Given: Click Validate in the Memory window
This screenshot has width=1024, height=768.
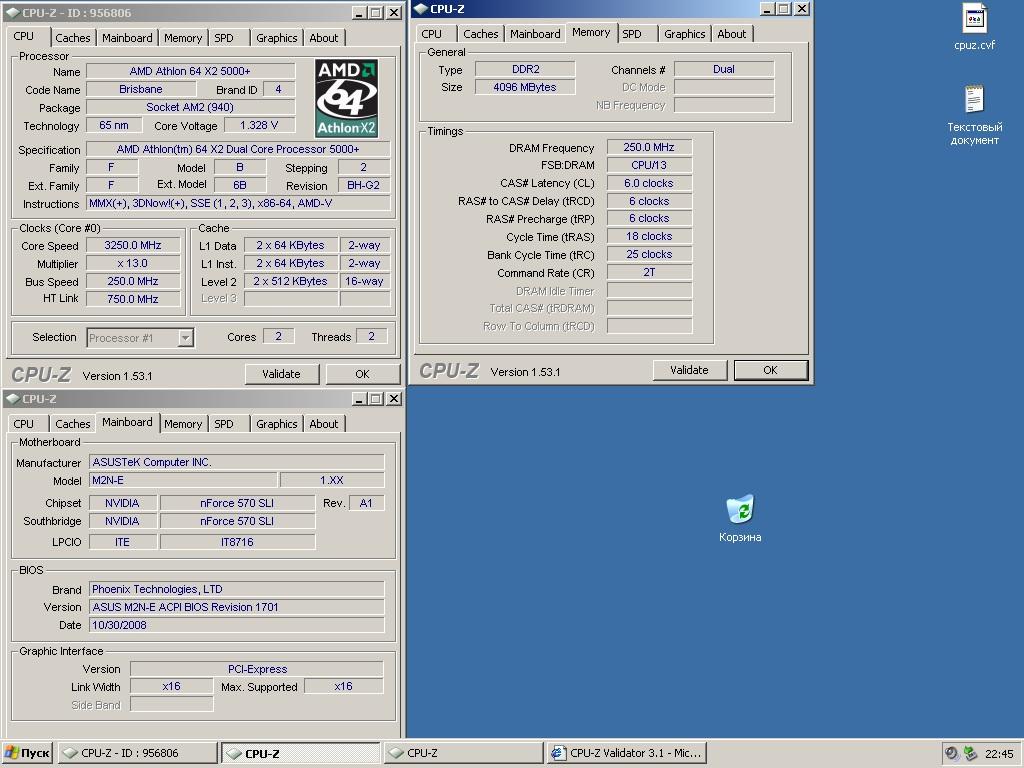Looking at the screenshot, I should [x=689, y=370].
